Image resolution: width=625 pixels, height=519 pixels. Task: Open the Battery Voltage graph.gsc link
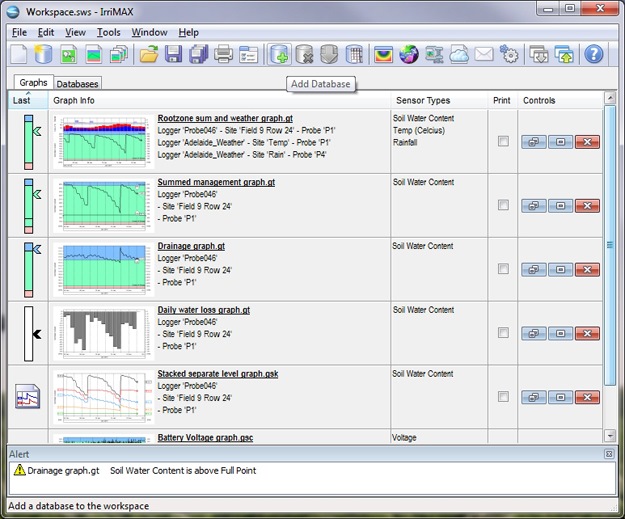coord(205,437)
